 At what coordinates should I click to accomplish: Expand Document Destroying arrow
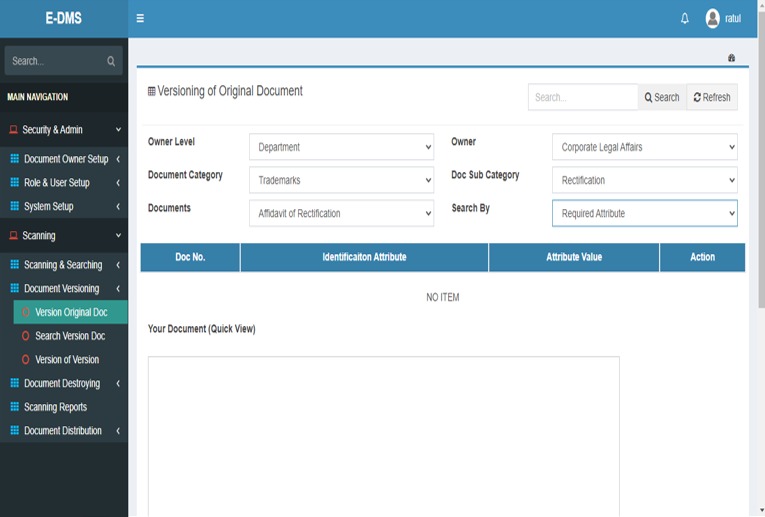click(118, 383)
